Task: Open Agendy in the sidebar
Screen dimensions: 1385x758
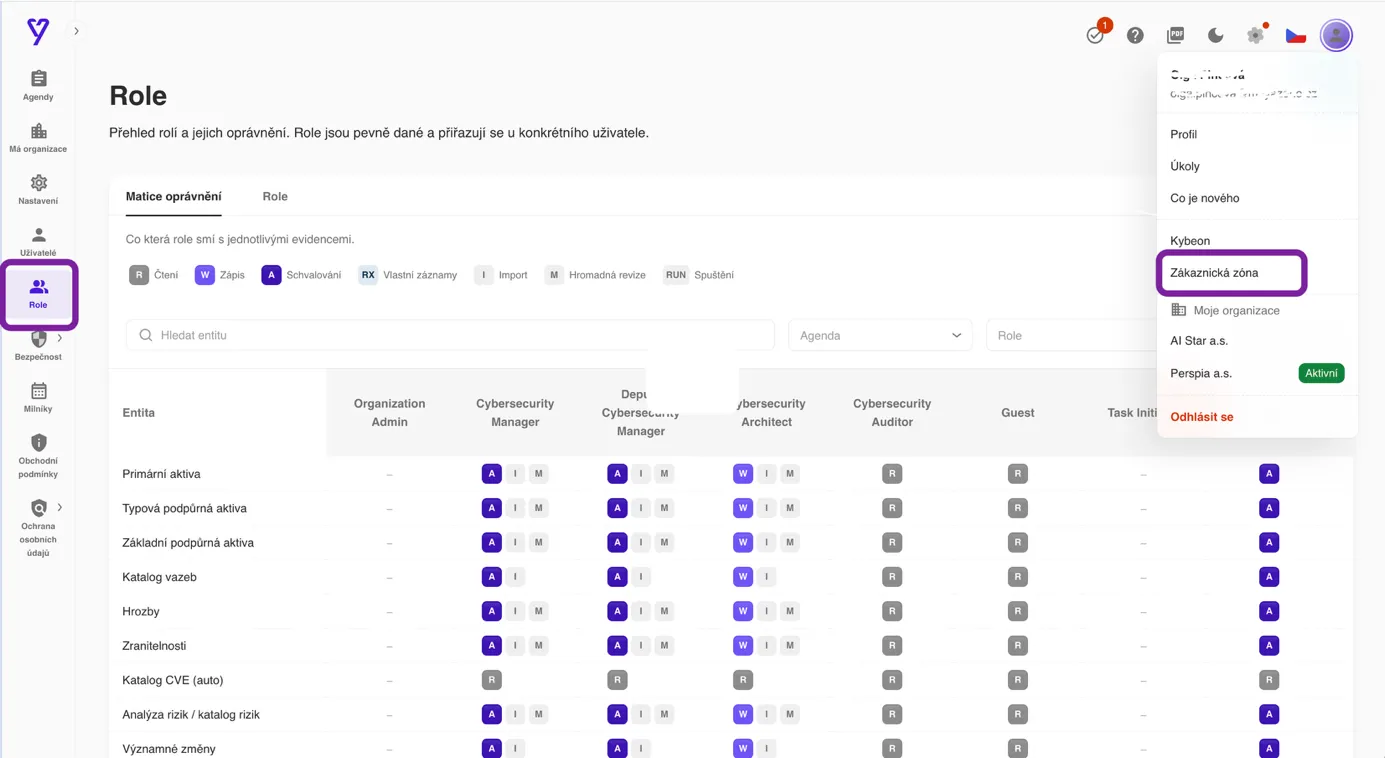Action: [x=38, y=86]
